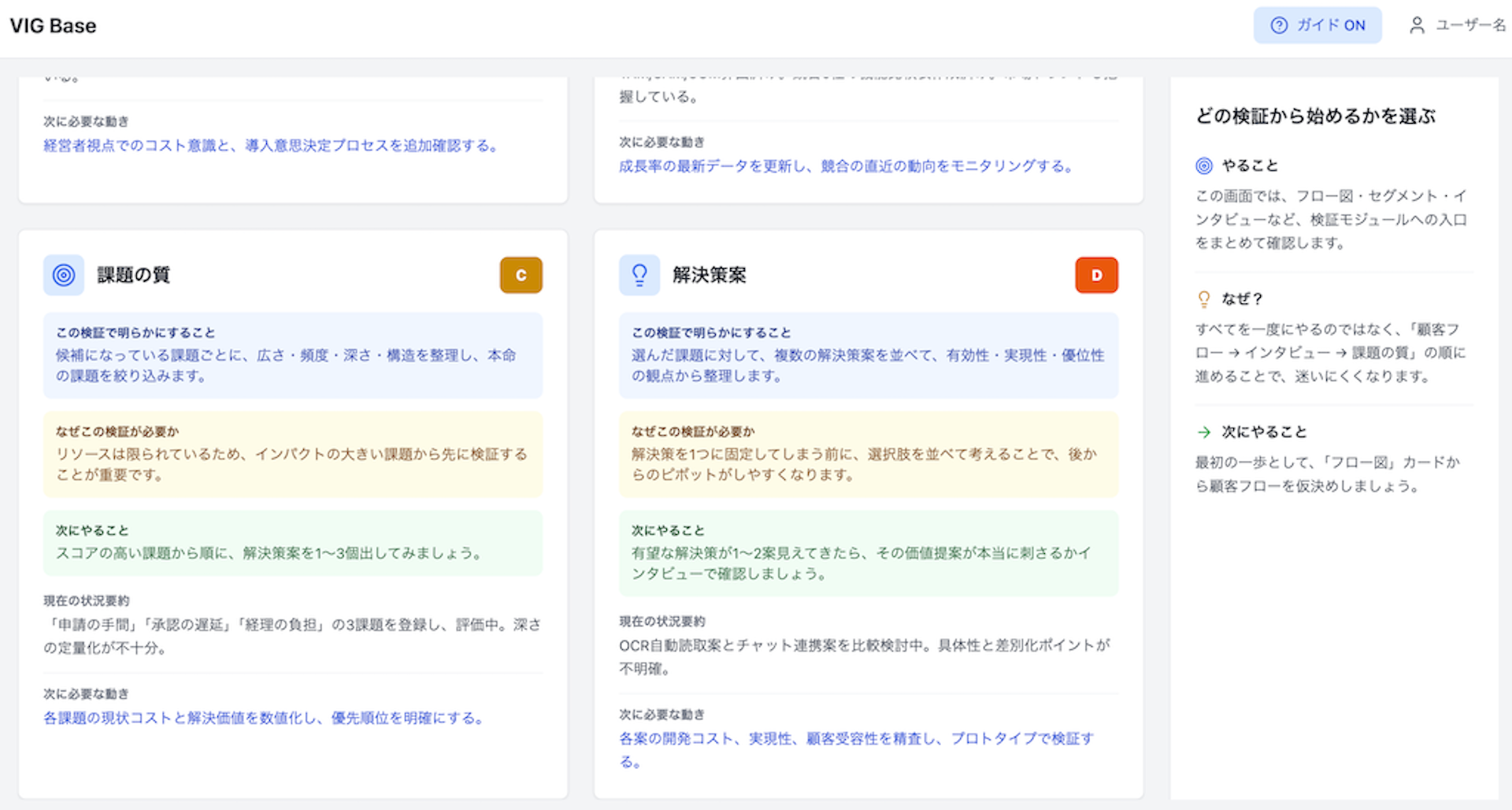Click blue この検証で明らかにすること box in 課題の質

point(292,355)
